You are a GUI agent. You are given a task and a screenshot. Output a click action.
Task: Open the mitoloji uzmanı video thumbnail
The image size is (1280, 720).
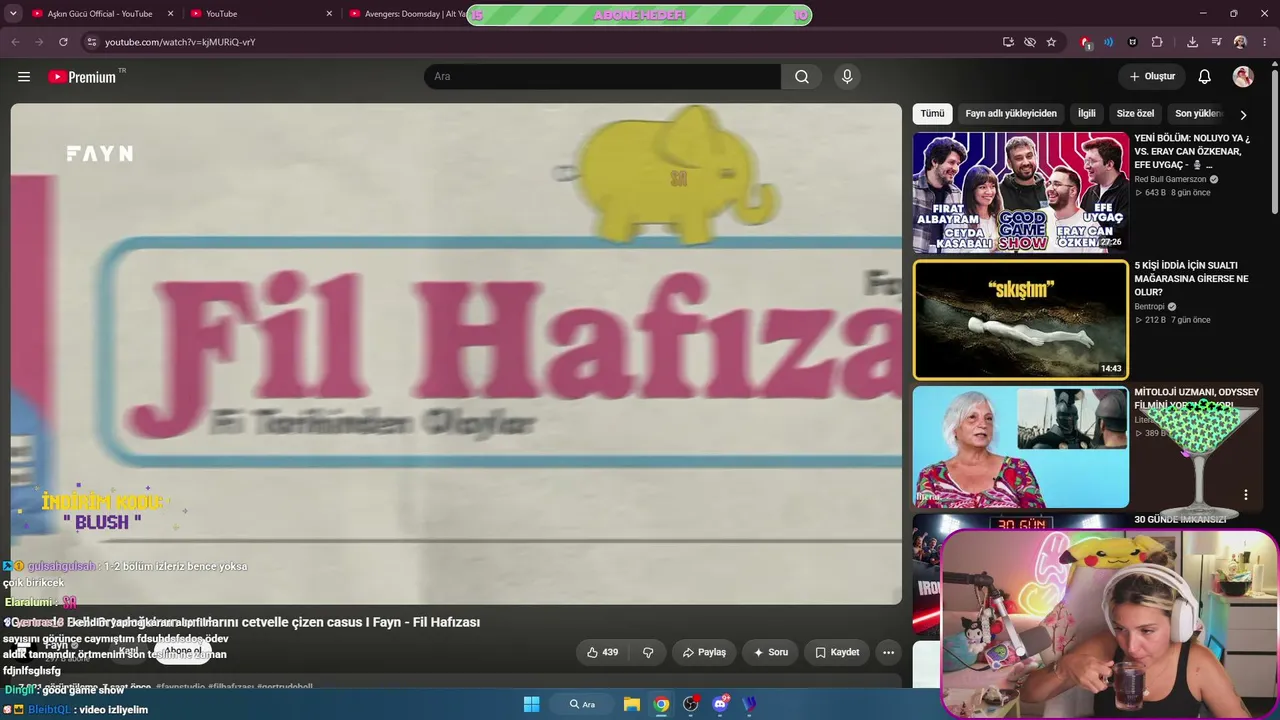coord(1020,447)
